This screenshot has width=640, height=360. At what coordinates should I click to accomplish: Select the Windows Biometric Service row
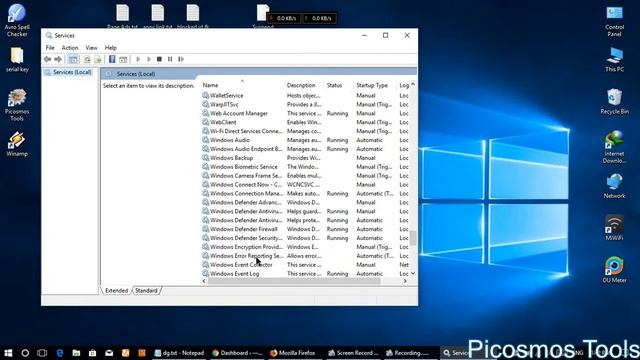tap(305, 167)
